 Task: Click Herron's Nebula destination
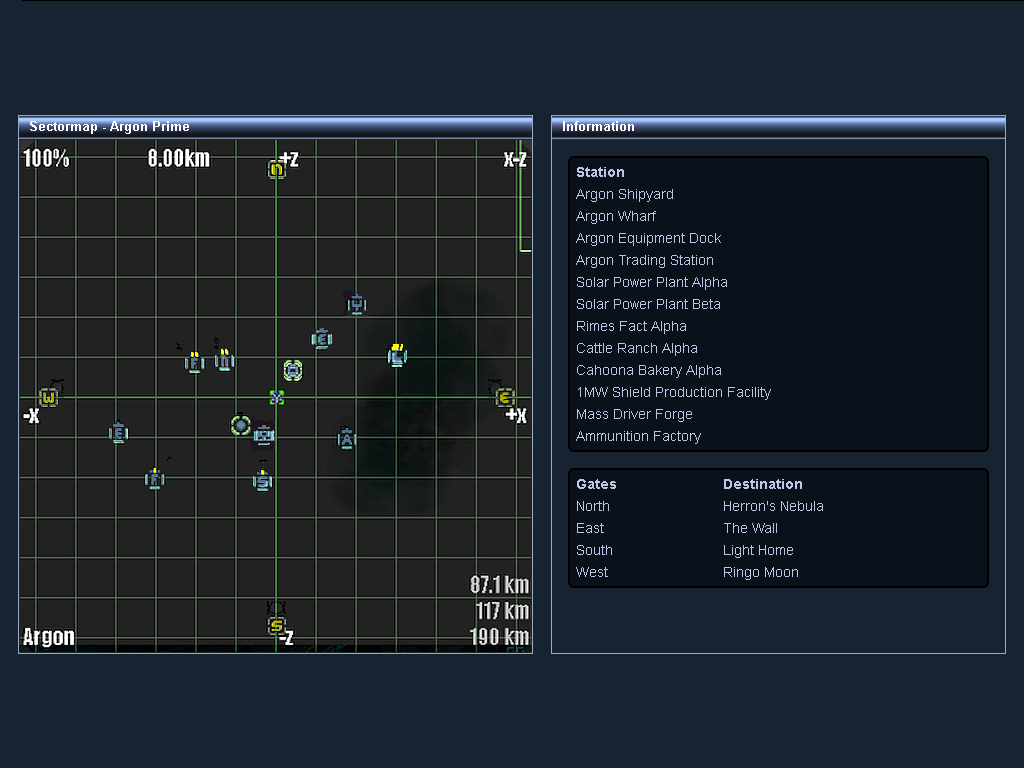[x=773, y=506]
